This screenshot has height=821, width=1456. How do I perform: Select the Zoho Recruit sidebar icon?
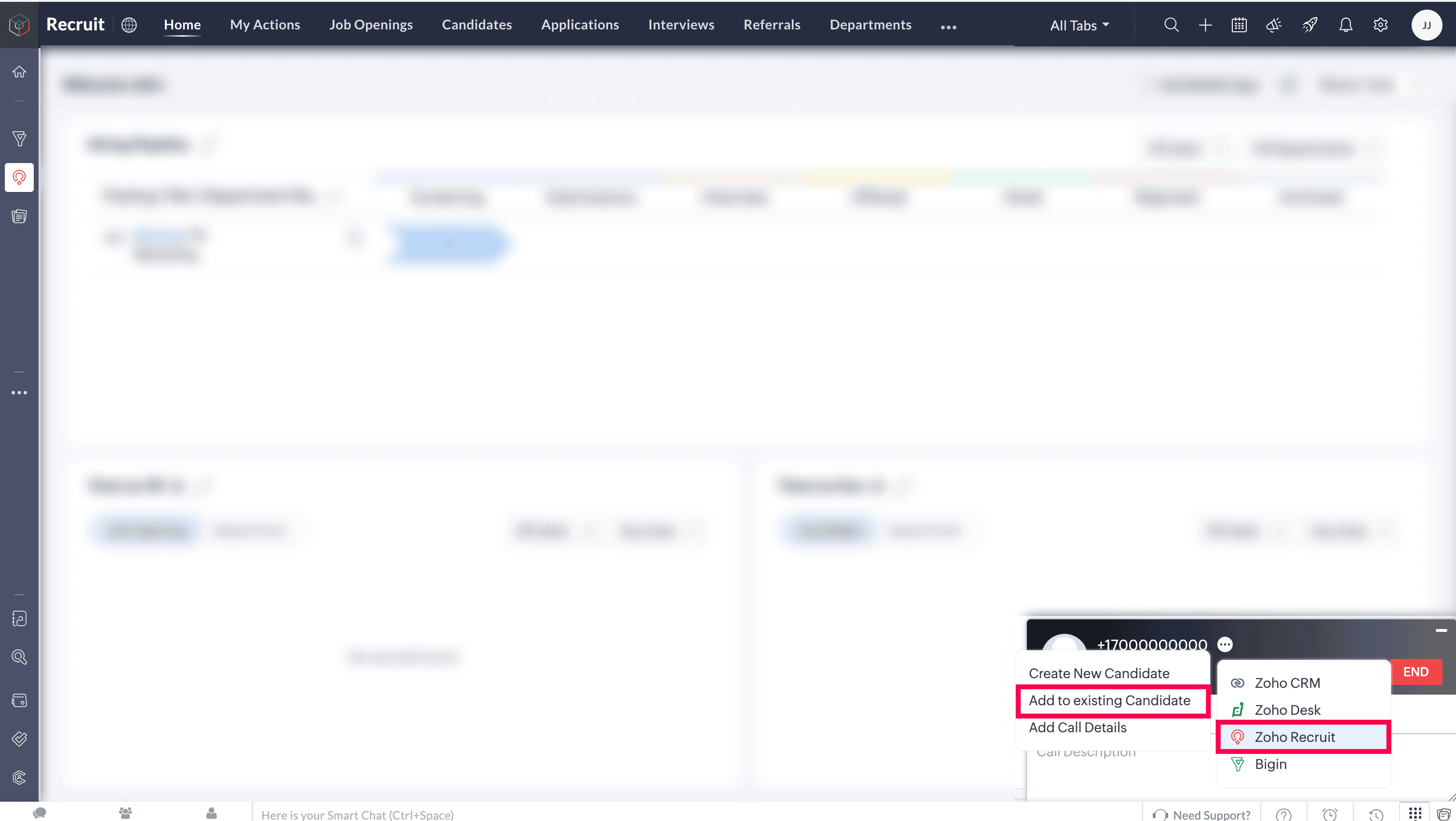[x=19, y=178]
